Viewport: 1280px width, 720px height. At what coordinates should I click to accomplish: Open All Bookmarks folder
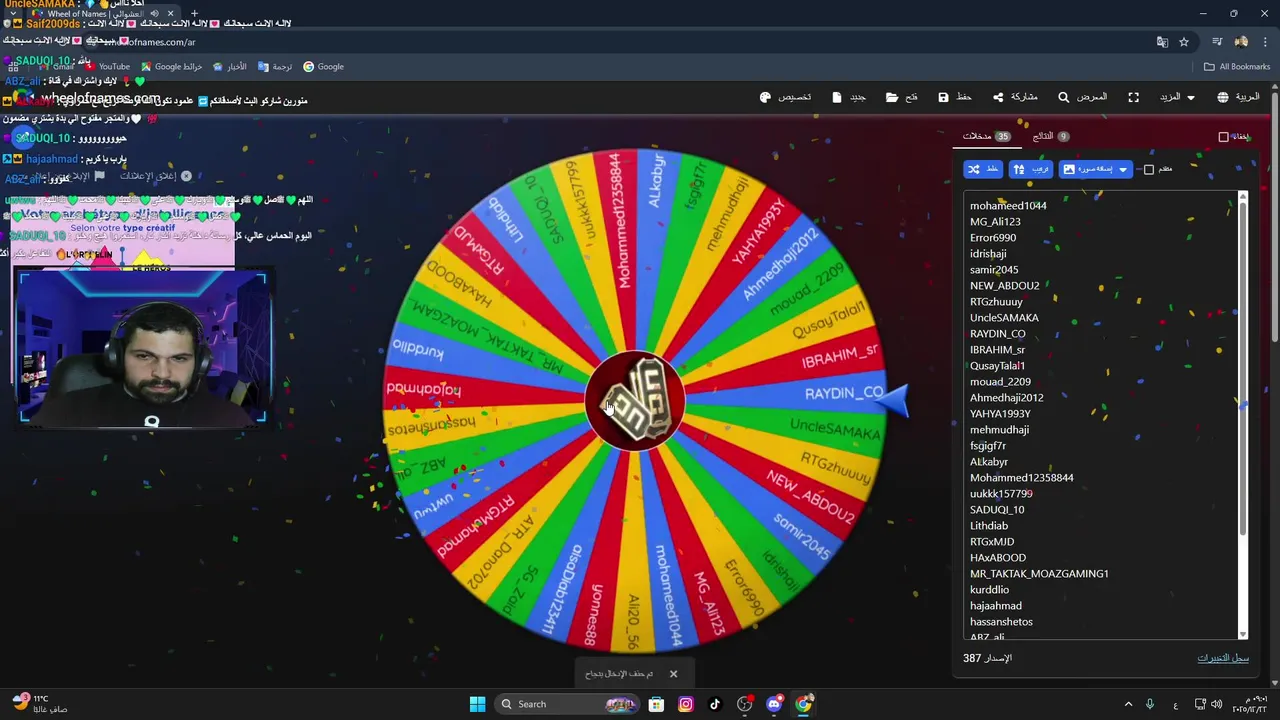coord(1237,67)
